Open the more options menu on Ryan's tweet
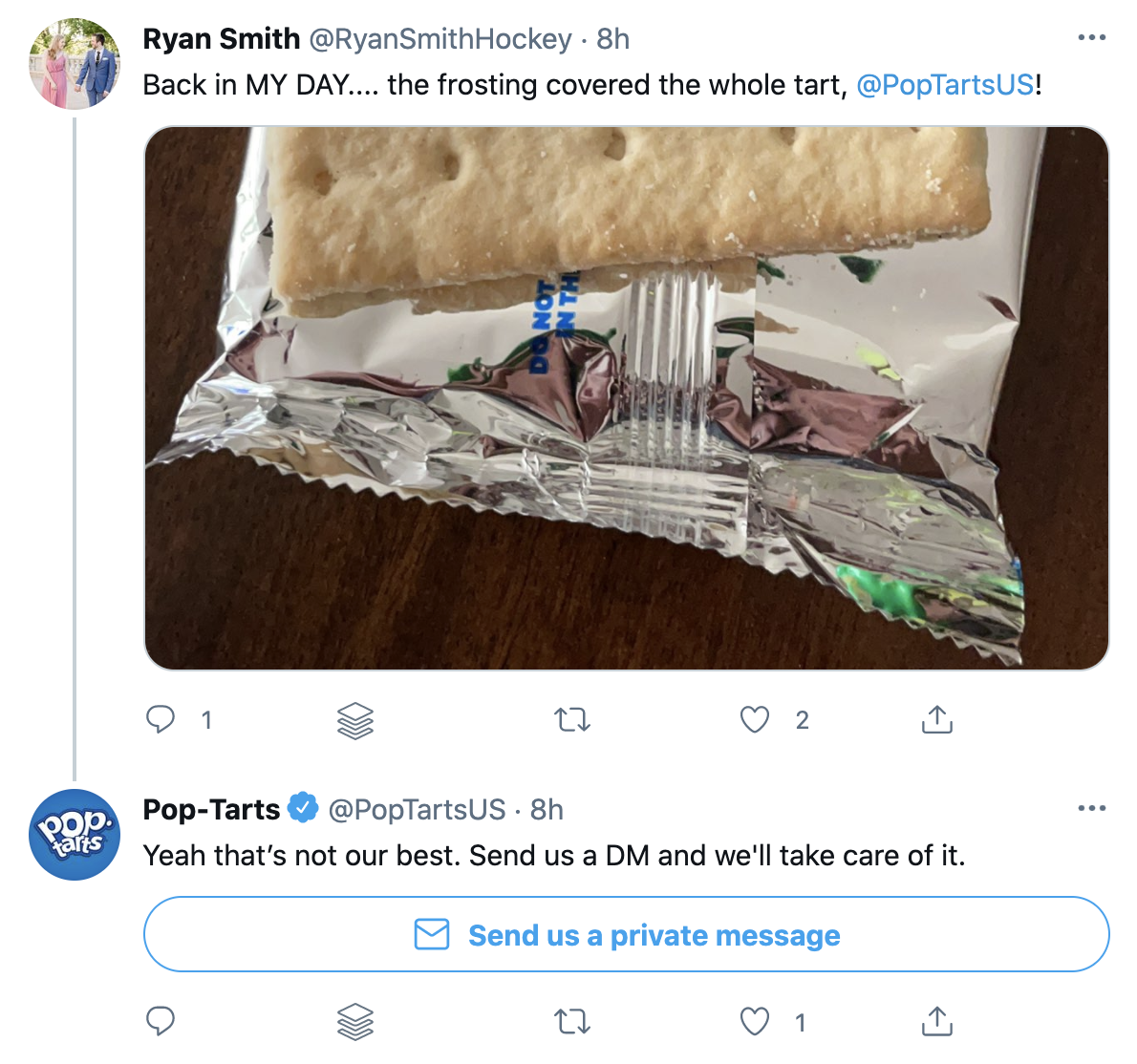 pos(1090,35)
